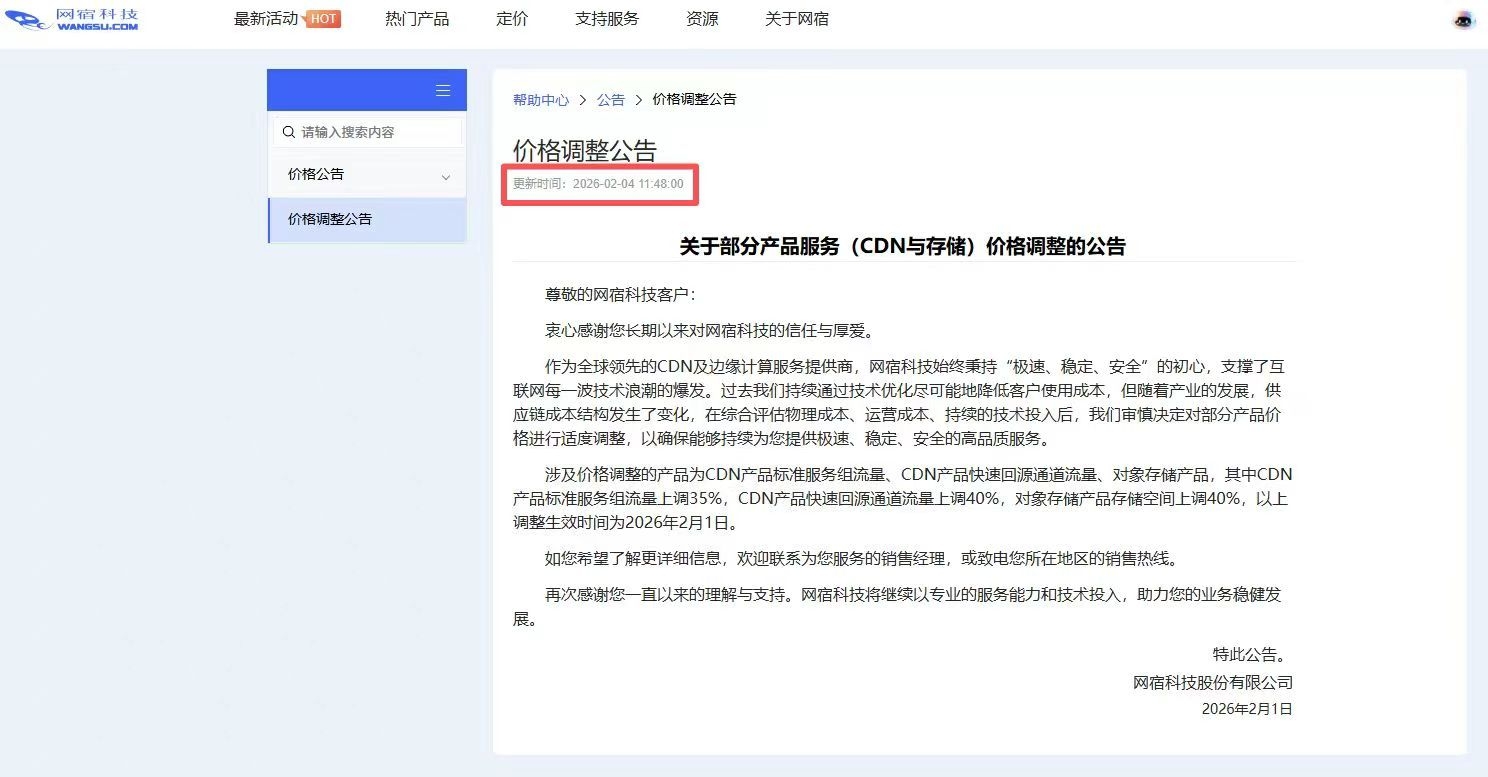Open 支持服务 menu
1488x777 pixels.
(x=607, y=19)
